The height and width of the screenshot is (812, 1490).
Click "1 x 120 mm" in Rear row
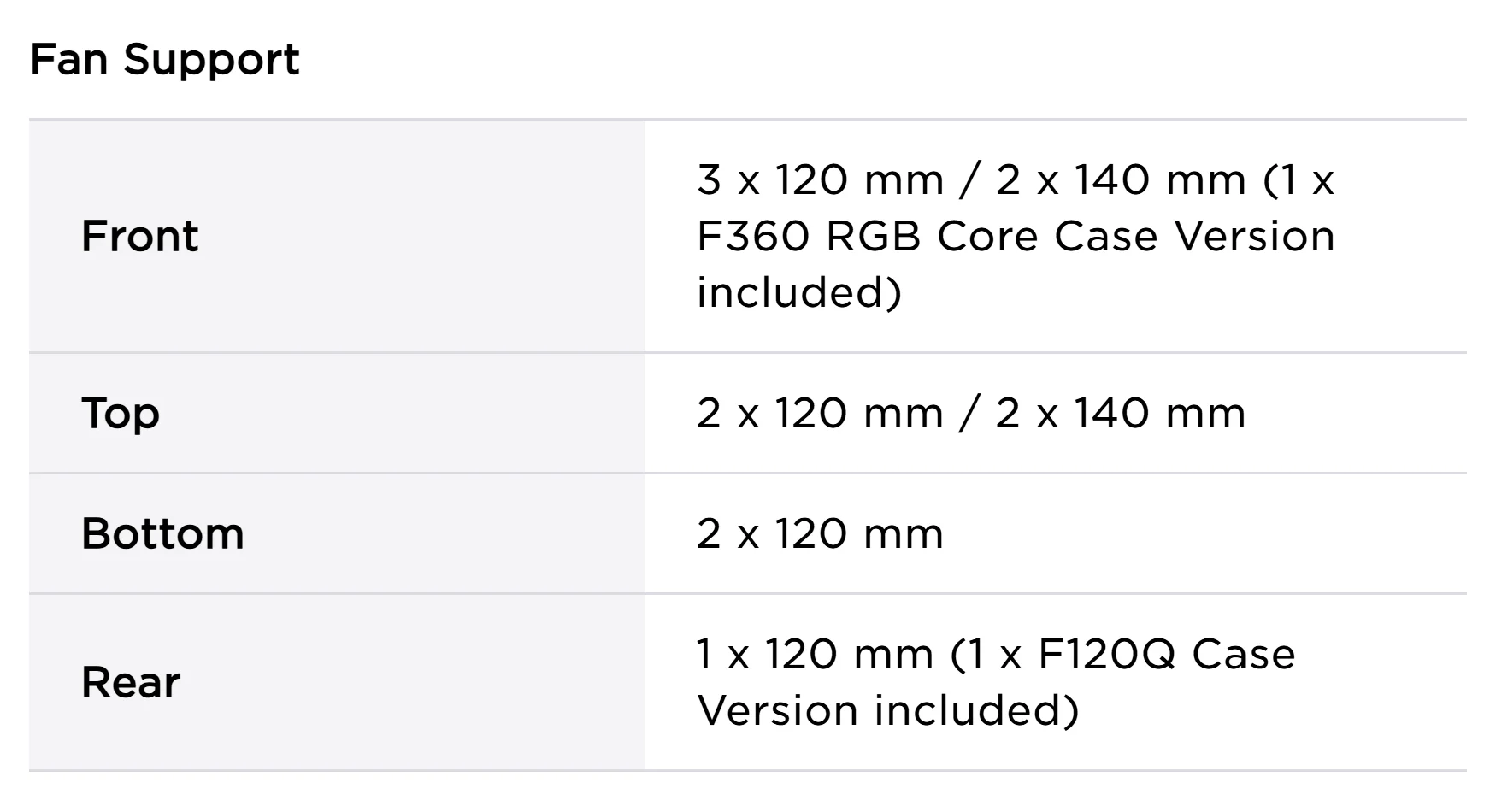pos(815,654)
